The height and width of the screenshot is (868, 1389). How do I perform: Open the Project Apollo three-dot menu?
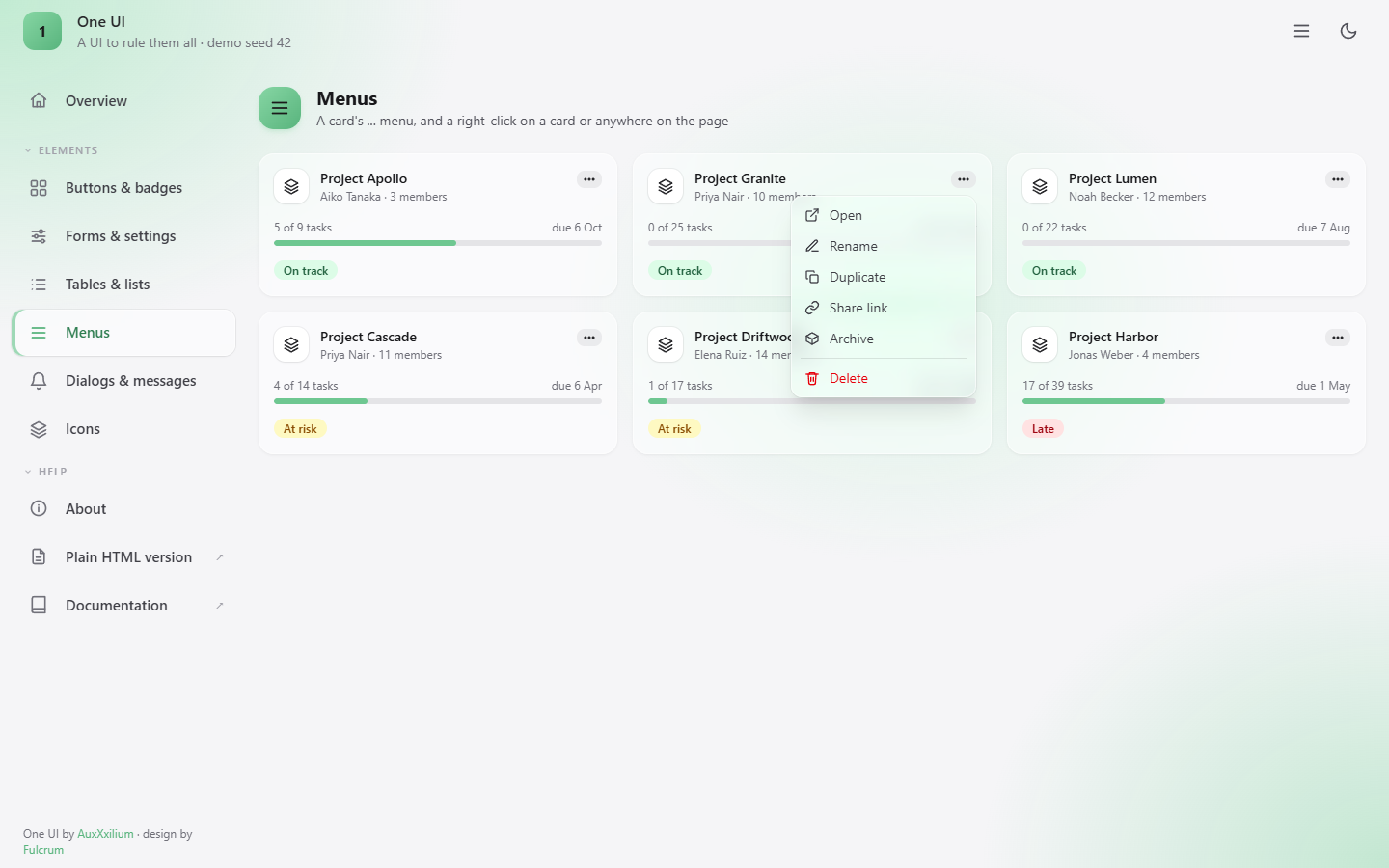(589, 179)
